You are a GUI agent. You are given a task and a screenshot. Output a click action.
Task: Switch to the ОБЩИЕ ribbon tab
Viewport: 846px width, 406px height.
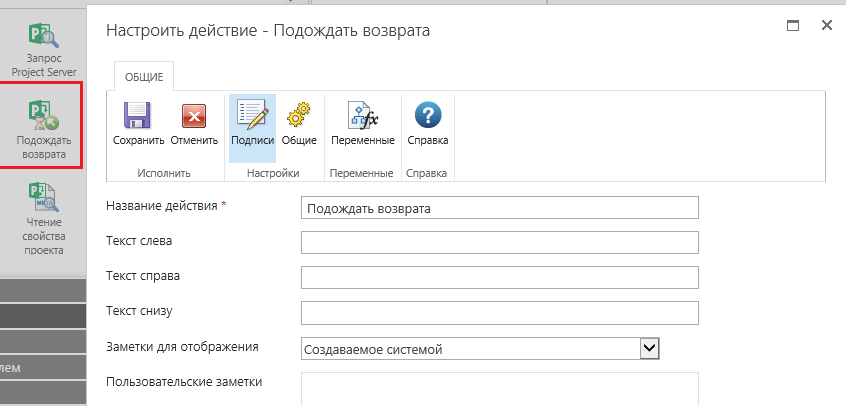tap(144, 77)
